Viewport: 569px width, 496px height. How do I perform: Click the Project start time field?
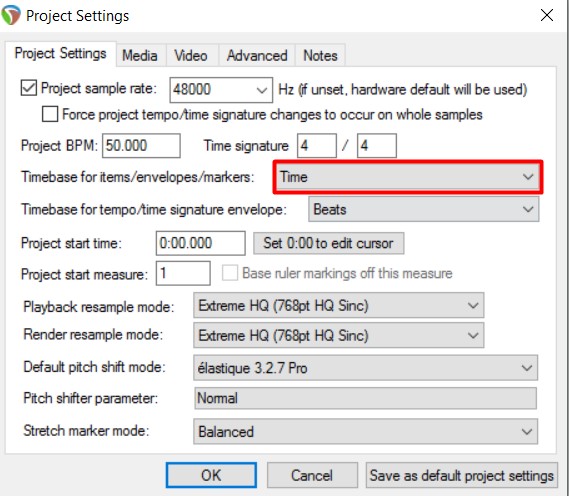coord(201,243)
